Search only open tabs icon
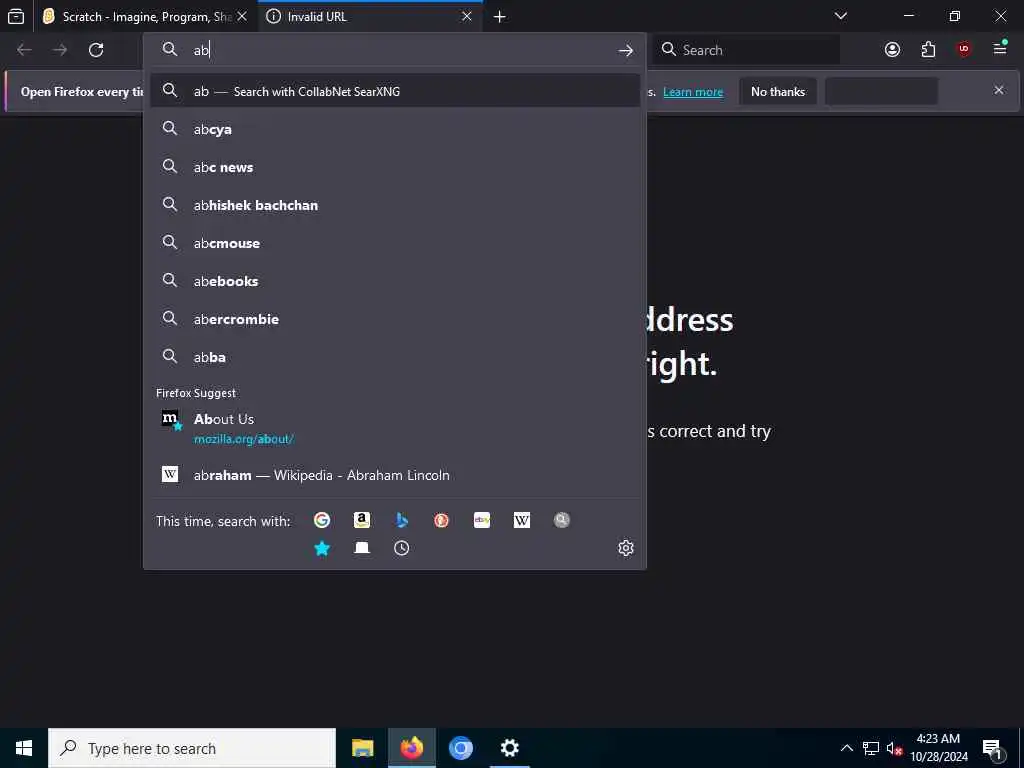This screenshot has height=768, width=1024. click(x=362, y=548)
